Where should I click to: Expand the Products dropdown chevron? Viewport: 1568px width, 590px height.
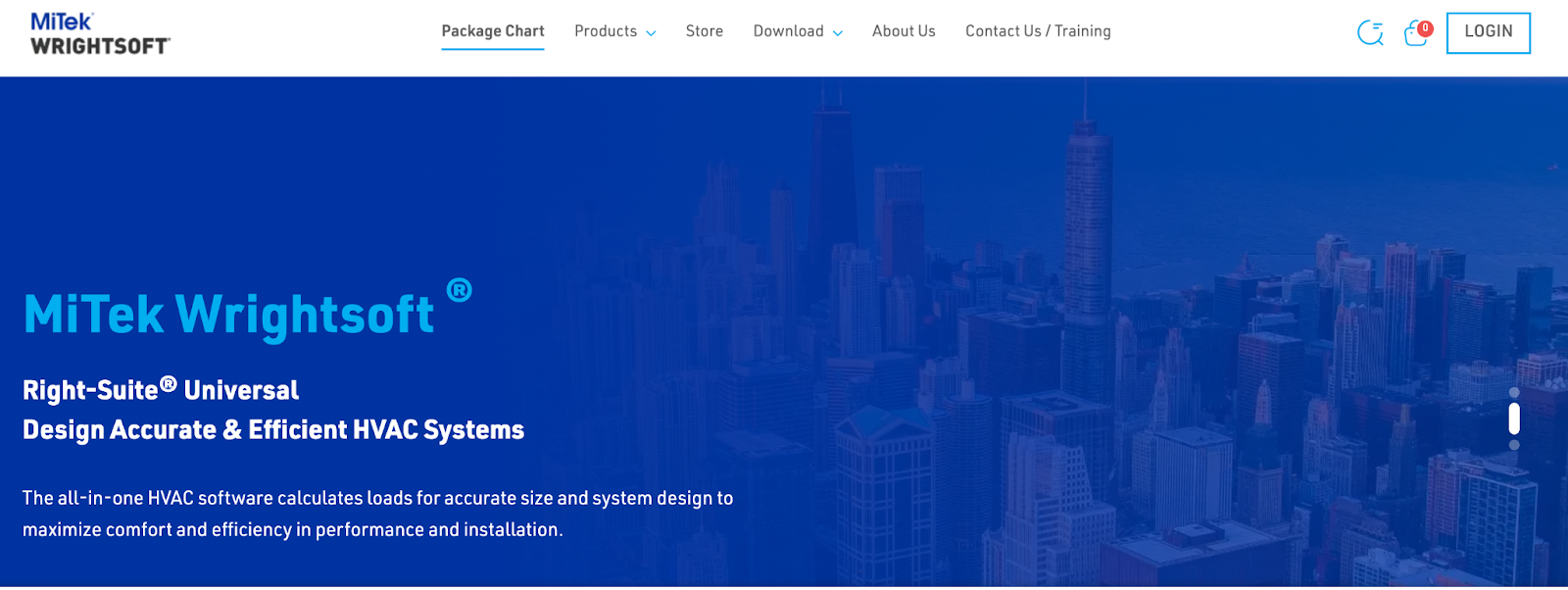[x=651, y=33]
